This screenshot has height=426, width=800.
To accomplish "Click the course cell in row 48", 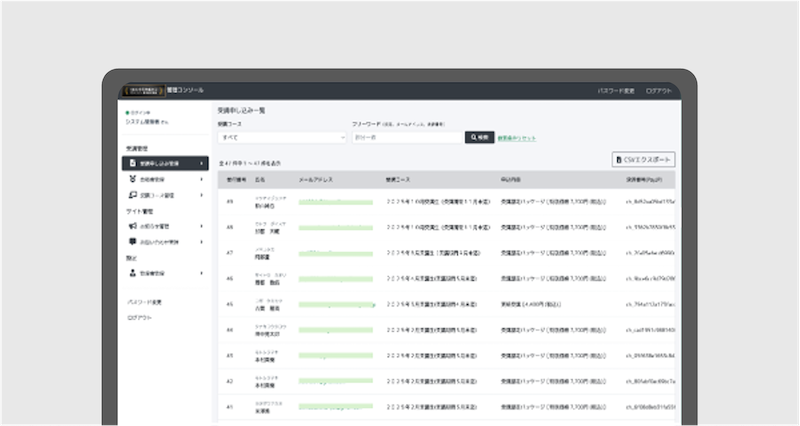I will (438, 227).
